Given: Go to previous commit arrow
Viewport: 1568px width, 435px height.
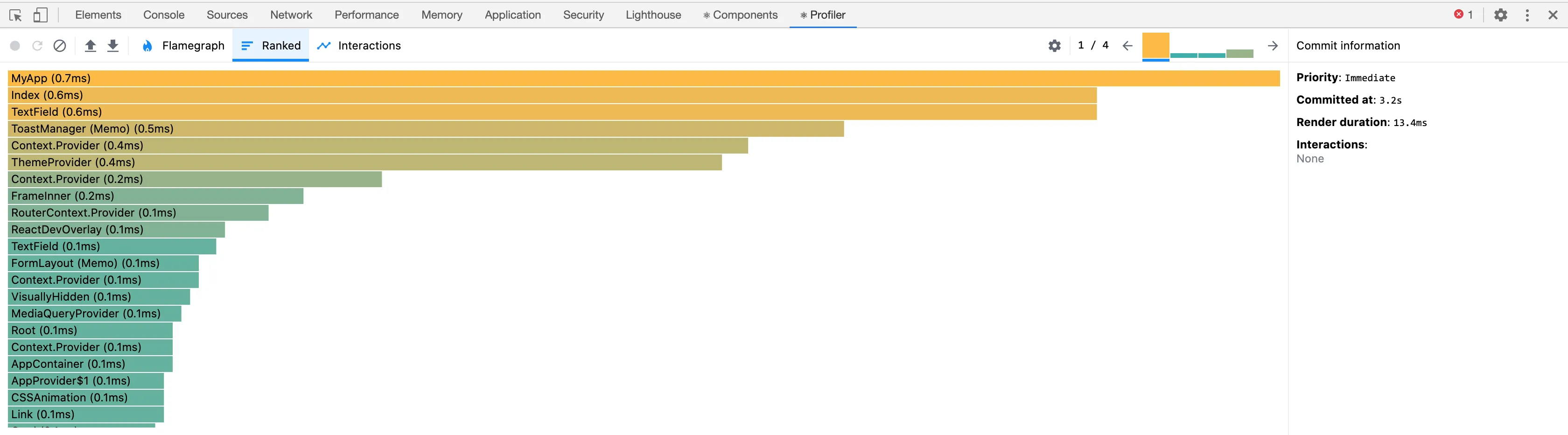Looking at the screenshot, I should click(x=1127, y=46).
